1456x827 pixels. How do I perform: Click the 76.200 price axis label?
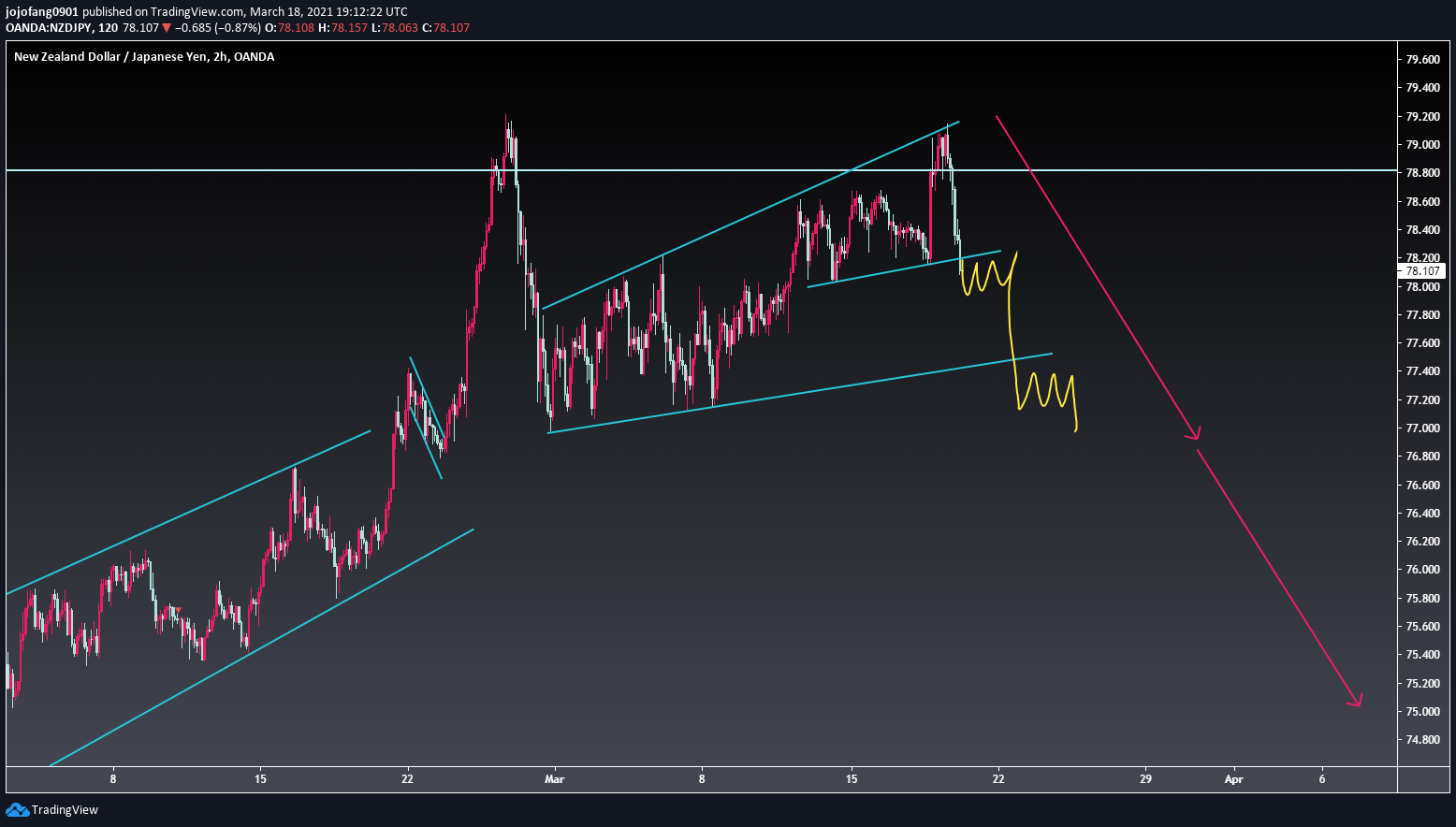[x=1423, y=542]
